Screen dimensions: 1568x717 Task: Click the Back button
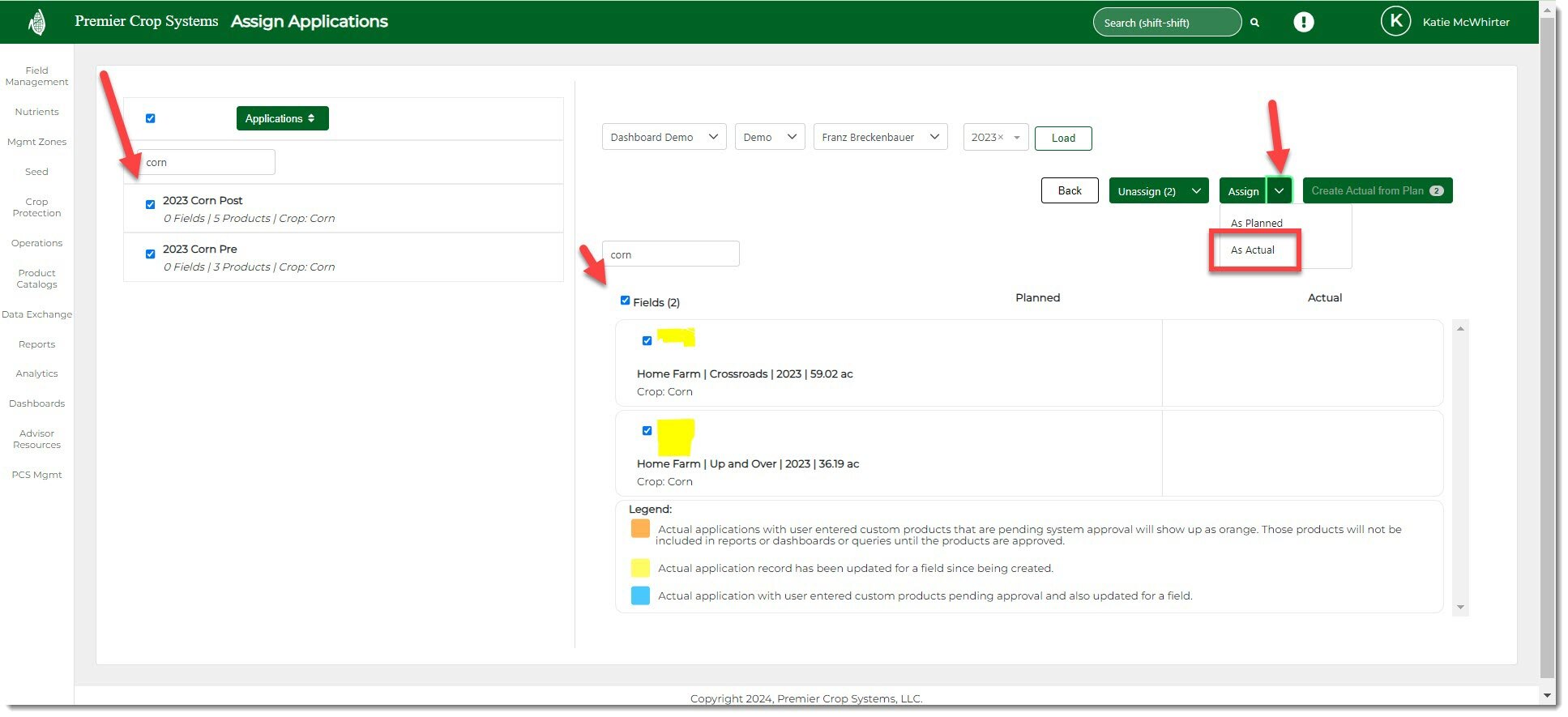[1070, 191]
